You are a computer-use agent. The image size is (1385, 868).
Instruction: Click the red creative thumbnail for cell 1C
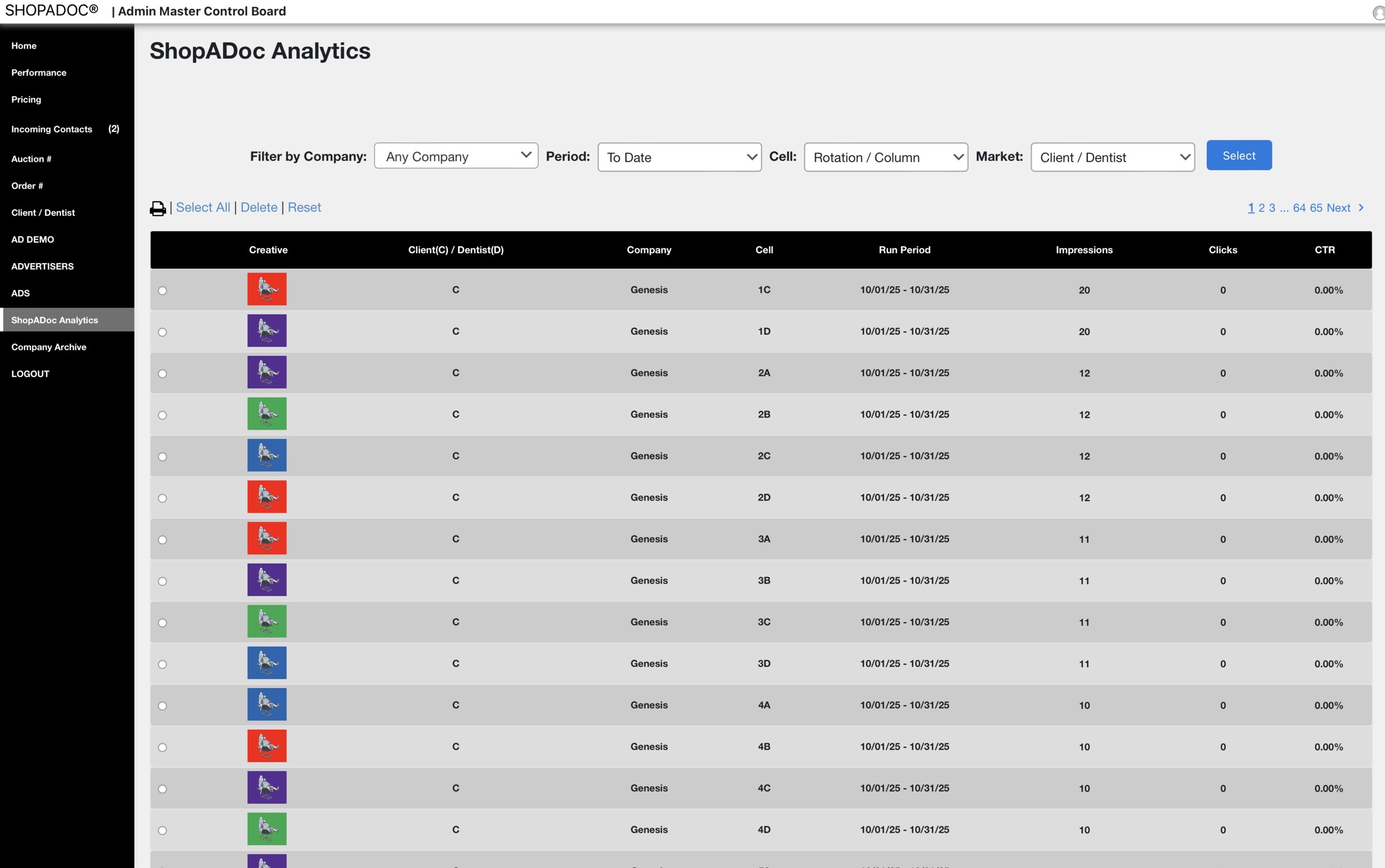[x=267, y=289]
